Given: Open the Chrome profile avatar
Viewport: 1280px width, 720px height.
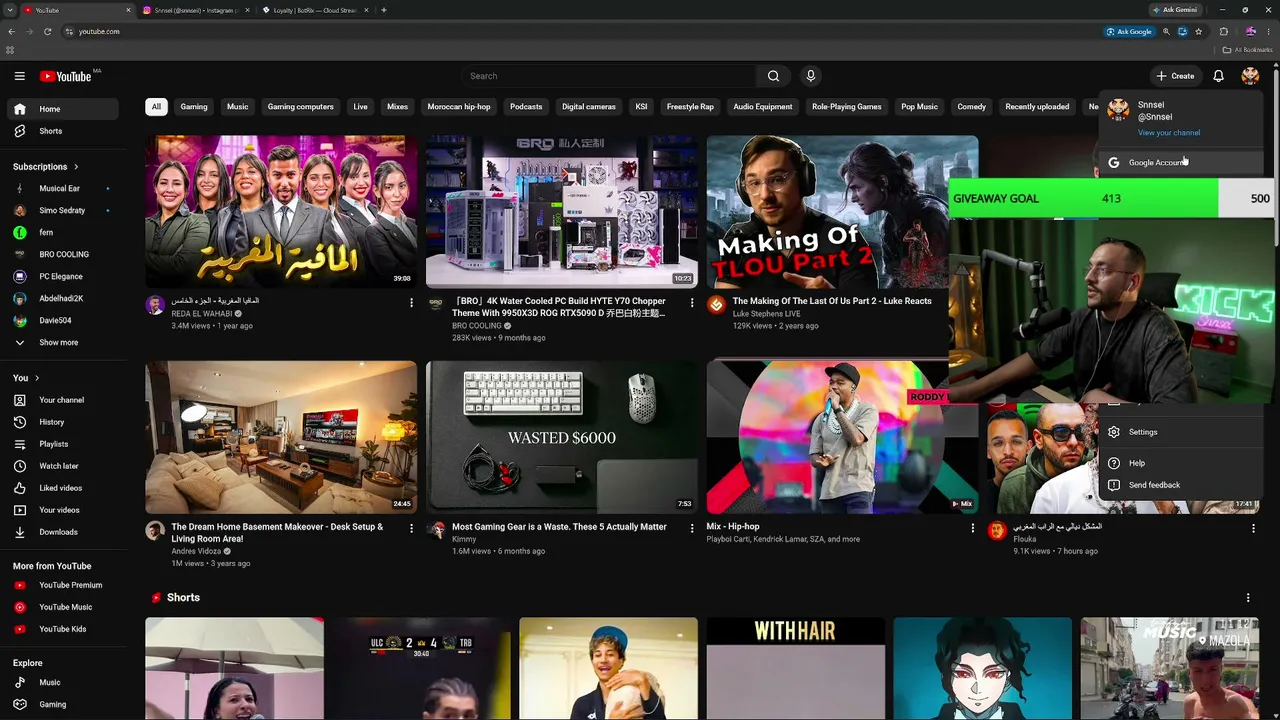Looking at the screenshot, I should pyautogui.click(x=1251, y=32).
